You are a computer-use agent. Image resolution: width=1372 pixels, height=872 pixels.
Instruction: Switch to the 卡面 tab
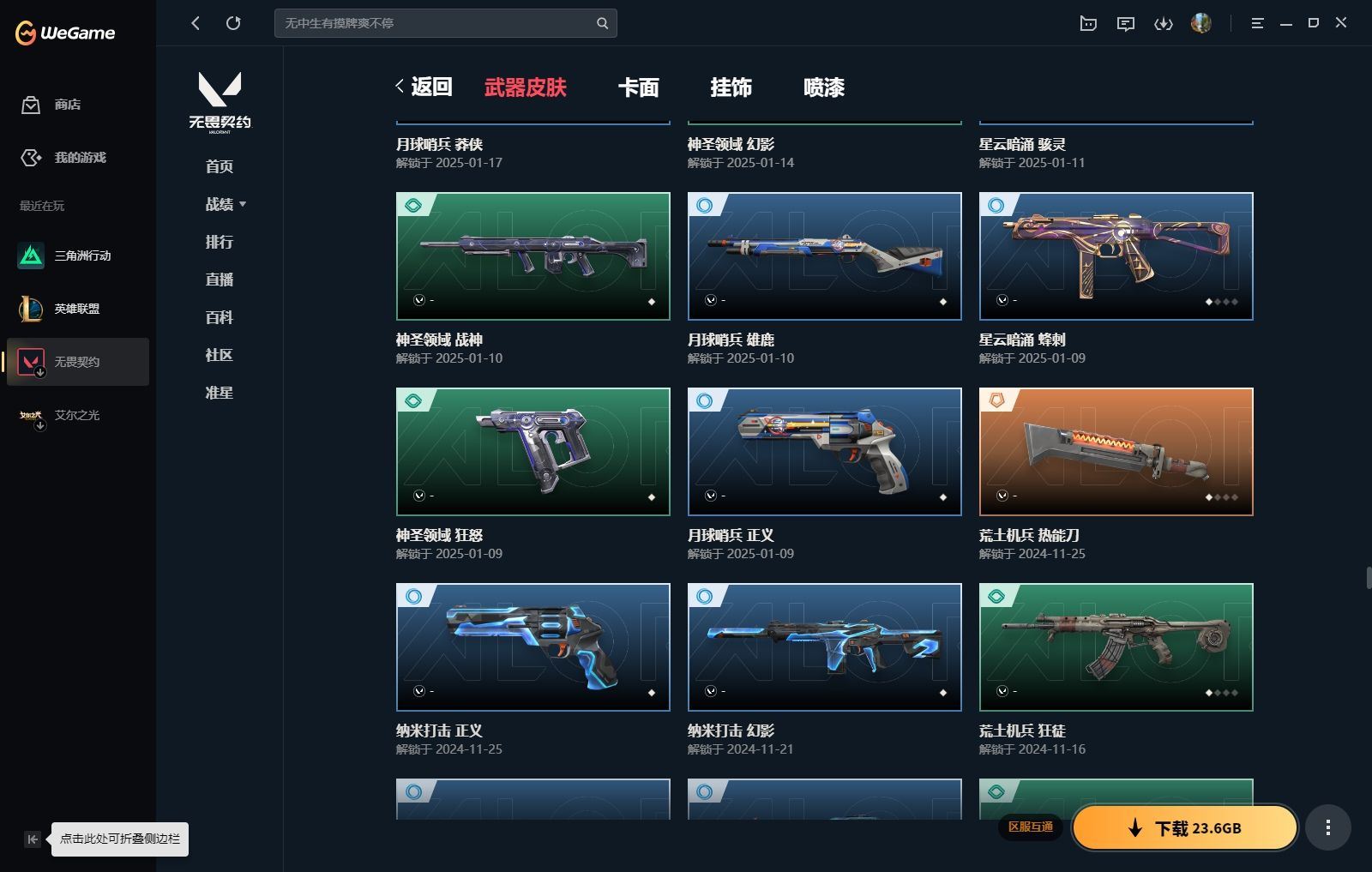pos(639,87)
